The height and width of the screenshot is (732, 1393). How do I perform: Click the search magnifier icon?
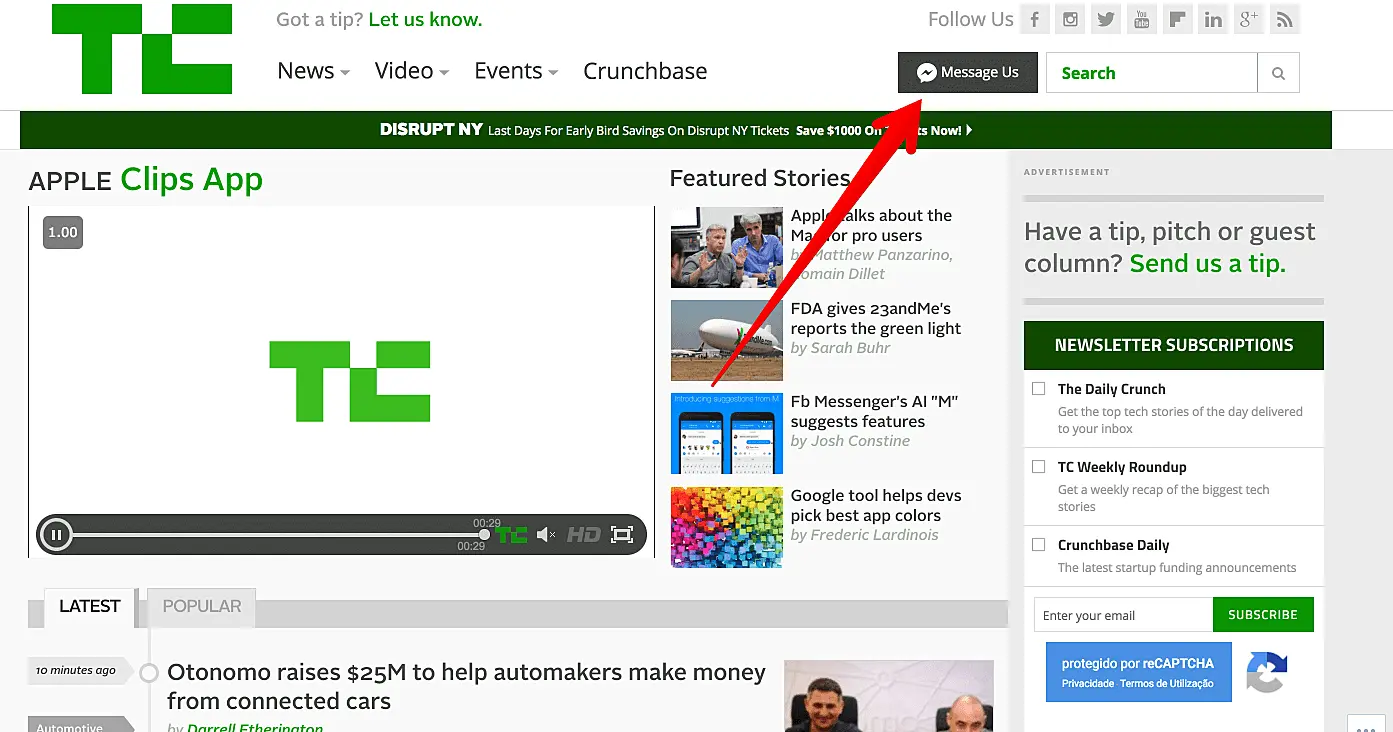(x=1279, y=72)
